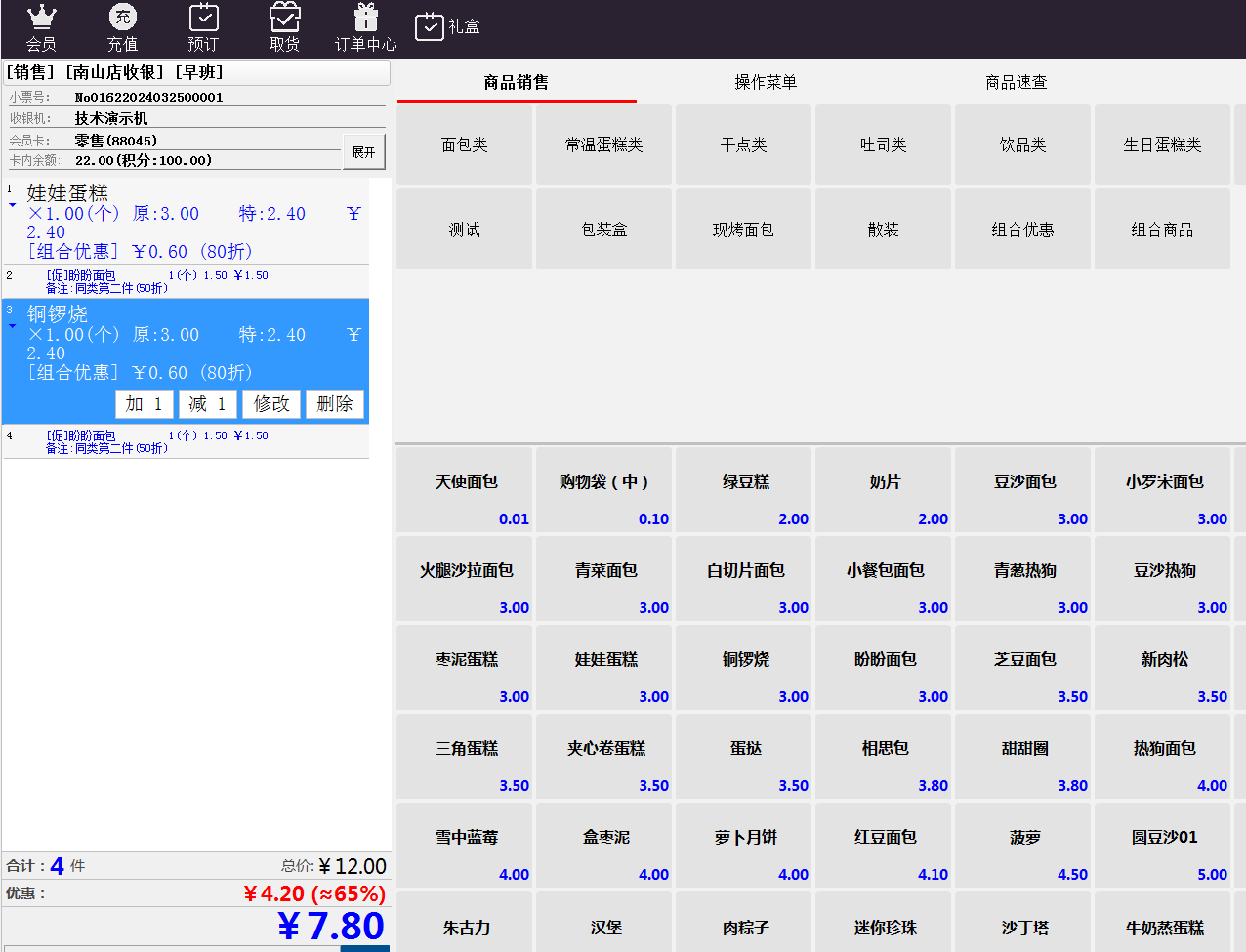Screen dimensions: 1246x952
Task: Switch to the 操作菜单 tab
Action: 766,82
